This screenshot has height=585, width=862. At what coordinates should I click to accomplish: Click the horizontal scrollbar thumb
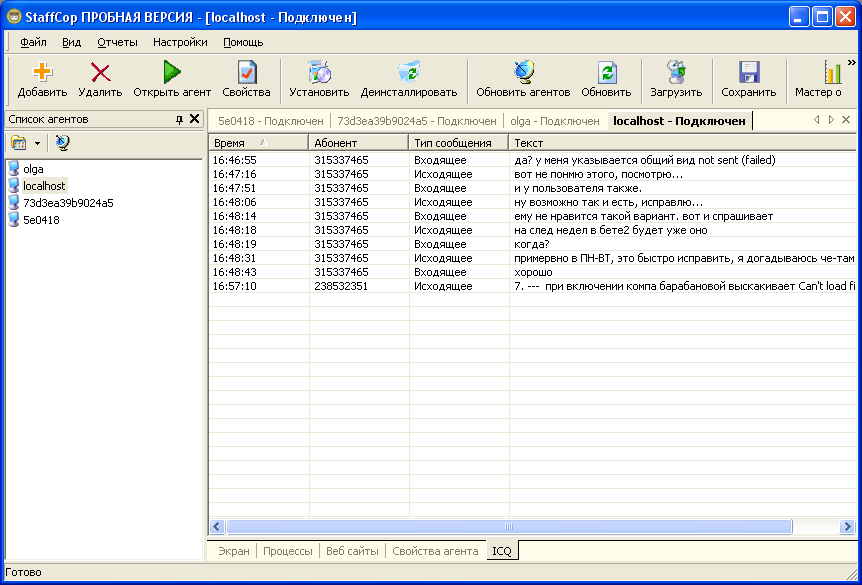(x=509, y=527)
